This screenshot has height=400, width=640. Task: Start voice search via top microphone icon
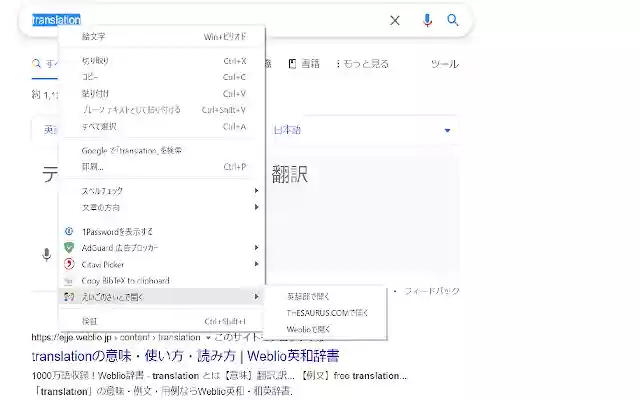(427, 20)
